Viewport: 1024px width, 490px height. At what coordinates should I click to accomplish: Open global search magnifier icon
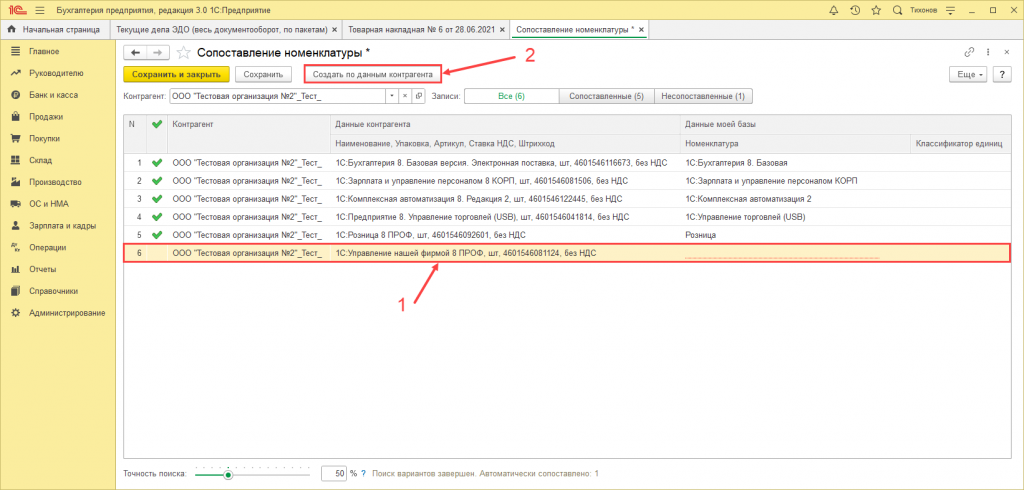point(897,10)
